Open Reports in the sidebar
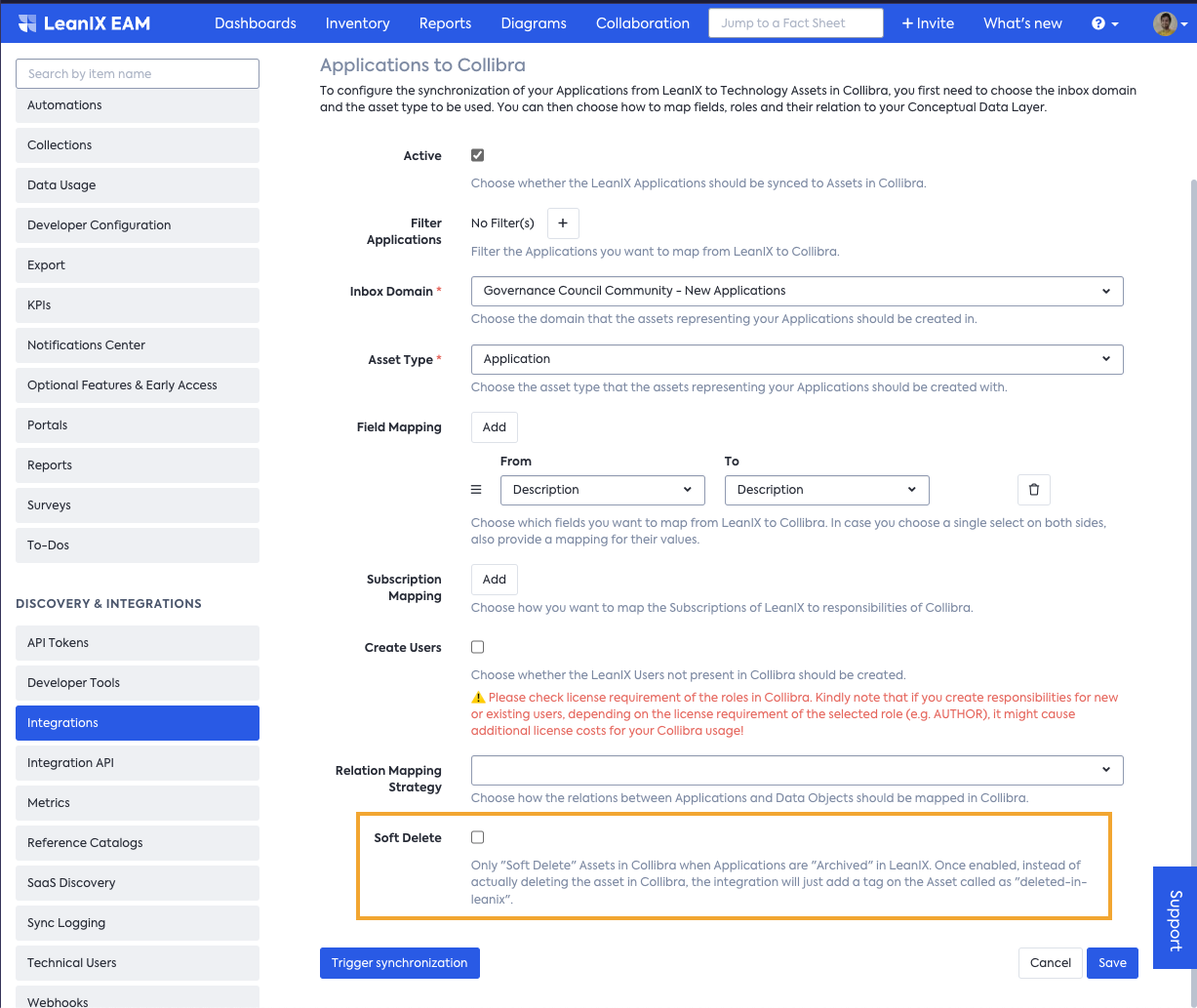1197x1008 pixels. click(138, 465)
